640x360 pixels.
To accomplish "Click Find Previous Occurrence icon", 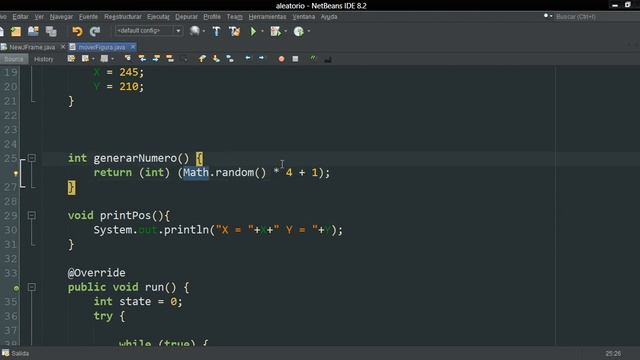I will coord(142,59).
